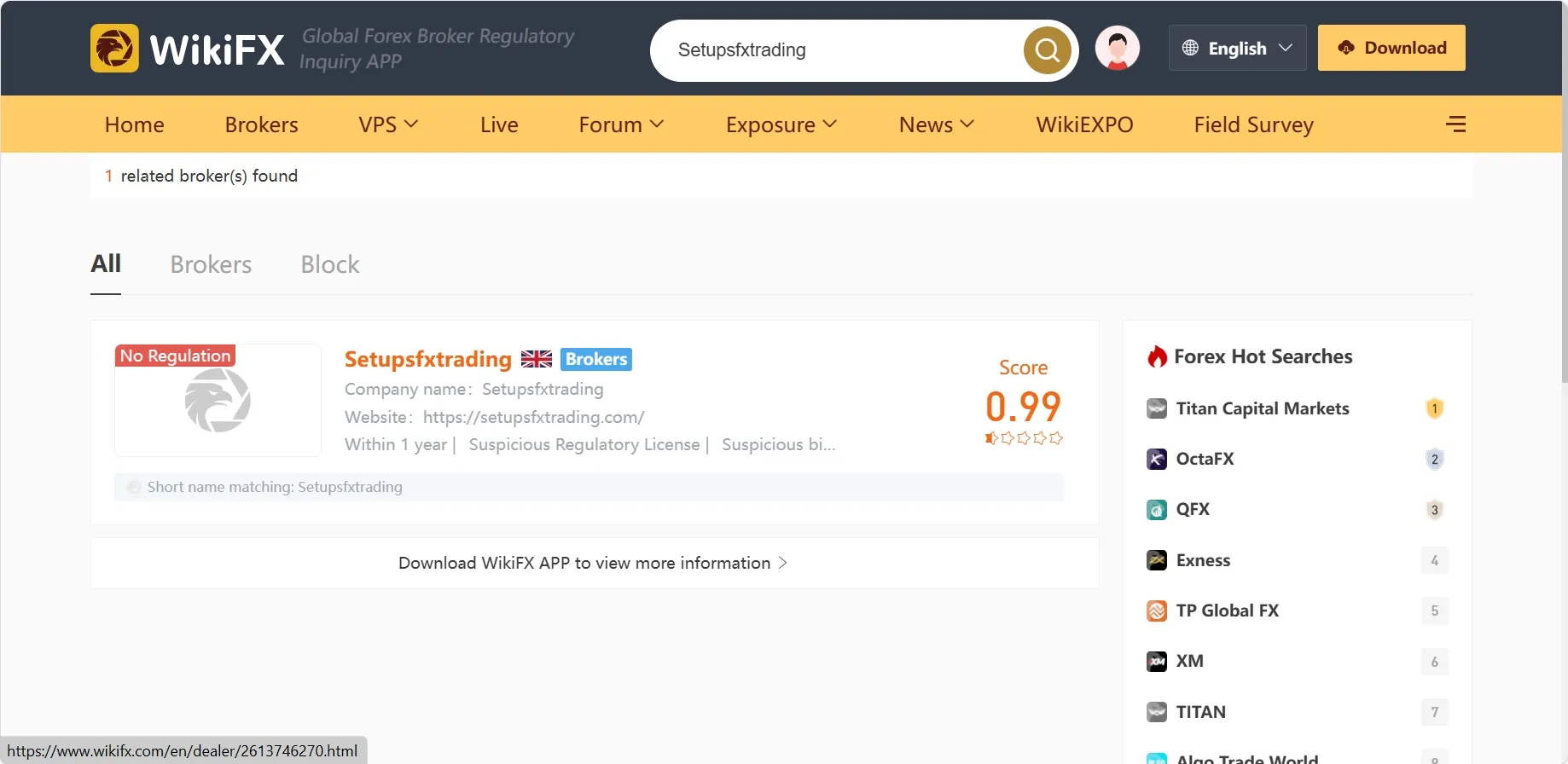Click rank badge 1 for Titan Capital Markets
1568x764 pixels.
point(1435,408)
